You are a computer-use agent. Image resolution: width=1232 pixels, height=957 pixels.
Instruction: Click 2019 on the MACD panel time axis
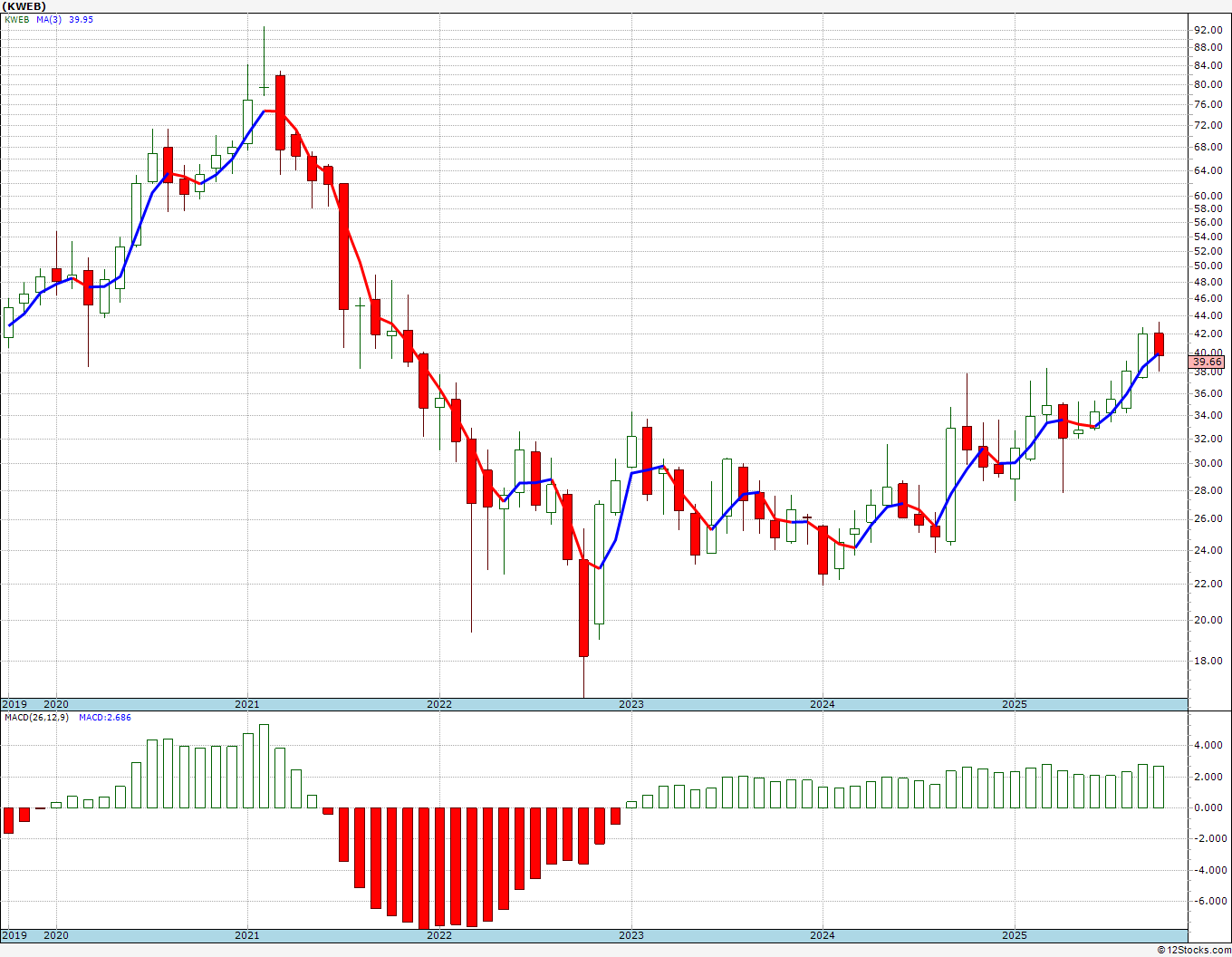pos(14,935)
